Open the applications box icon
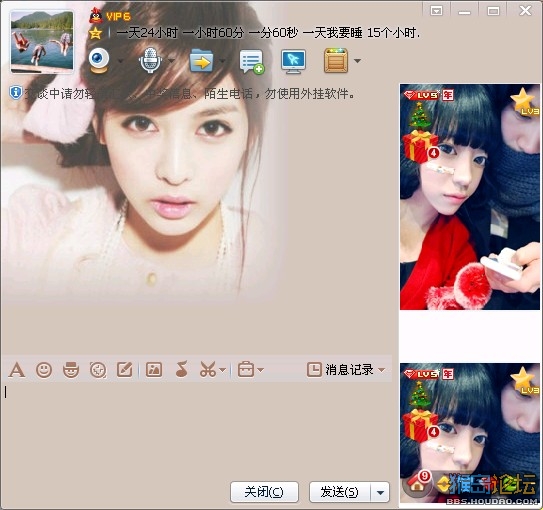The height and width of the screenshot is (510, 543). coord(336,61)
